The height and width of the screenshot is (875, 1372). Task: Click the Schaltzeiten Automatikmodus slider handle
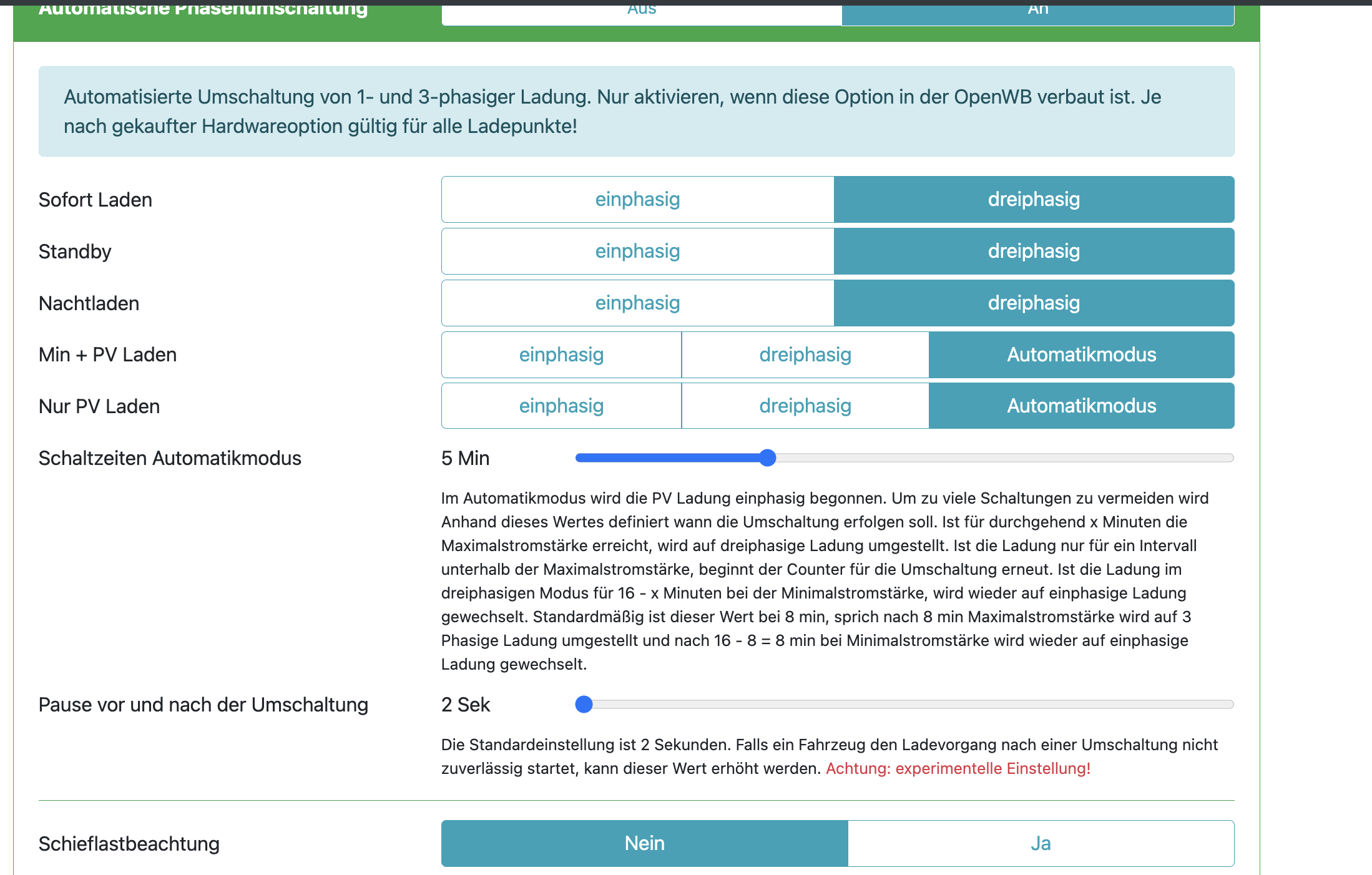click(x=768, y=458)
